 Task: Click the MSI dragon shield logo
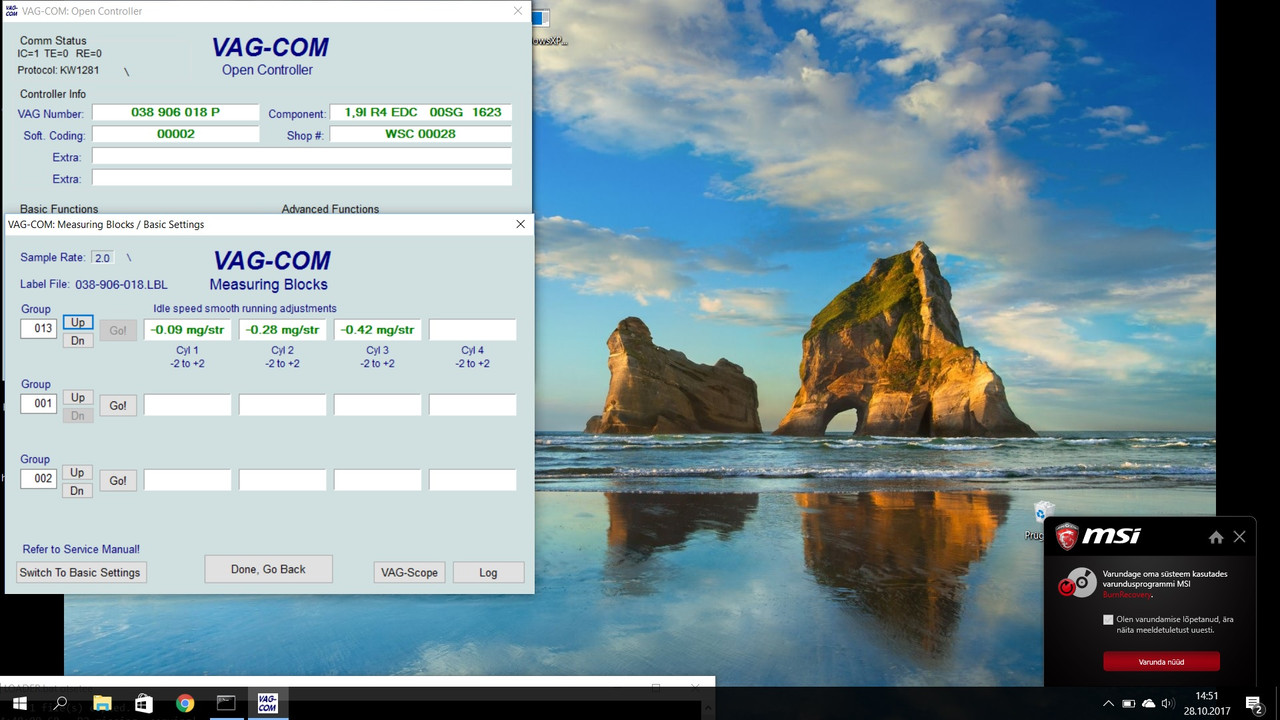pyautogui.click(x=1067, y=536)
